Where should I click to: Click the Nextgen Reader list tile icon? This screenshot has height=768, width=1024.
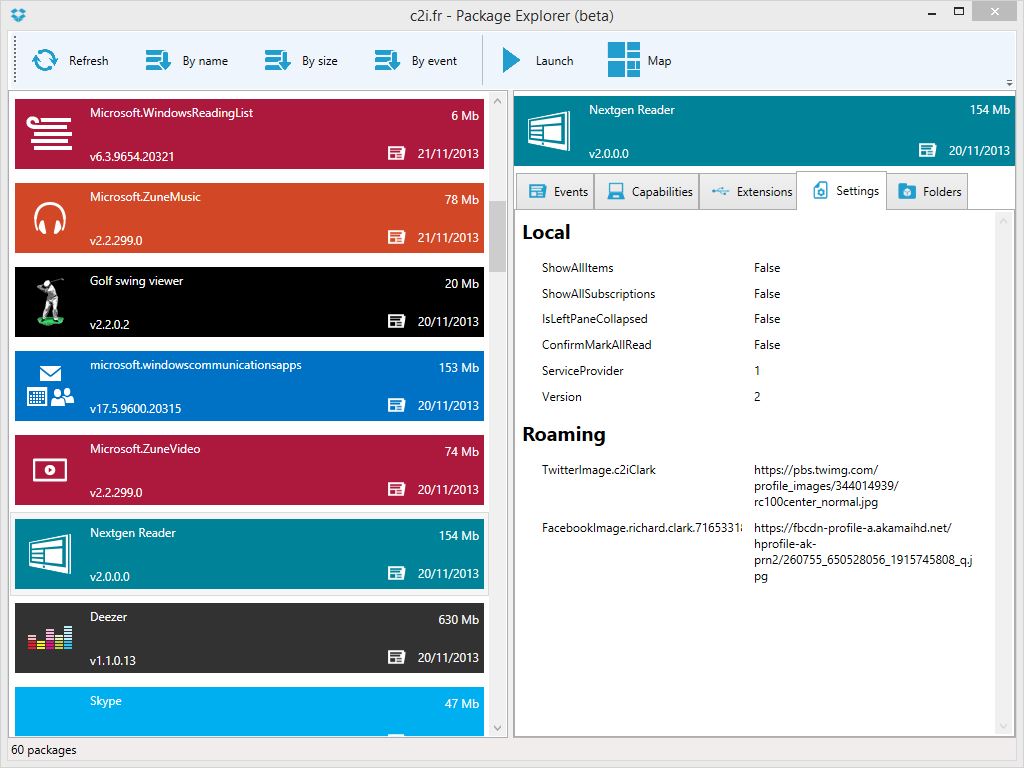tap(50, 554)
